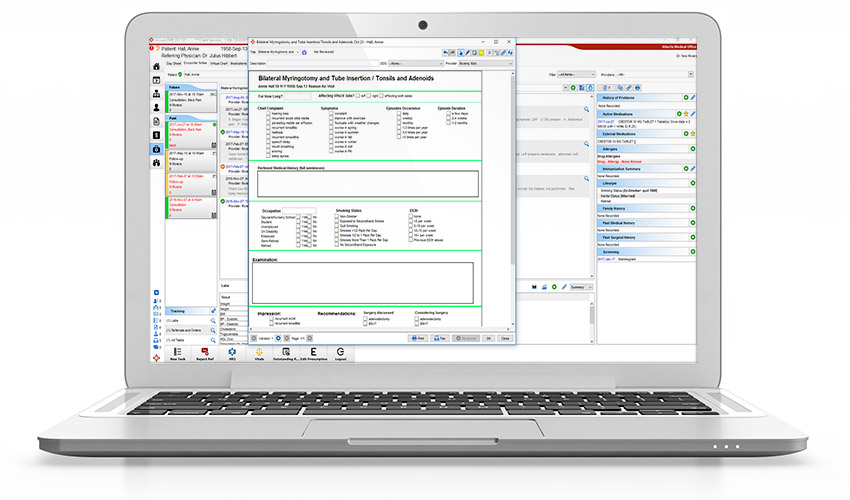This screenshot has height=500, width=850.
Task: Click the Fax button in form window
Action: click(439, 338)
